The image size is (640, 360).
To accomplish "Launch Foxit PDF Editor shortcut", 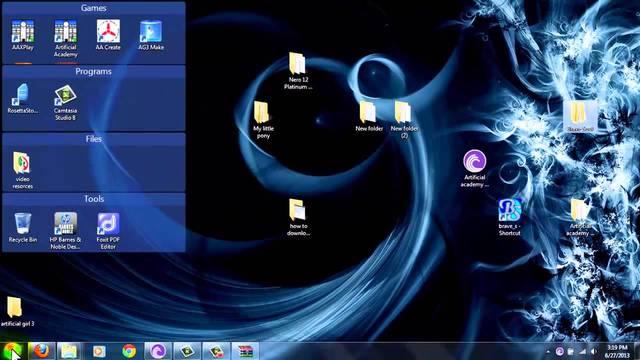I will point(108,231).
